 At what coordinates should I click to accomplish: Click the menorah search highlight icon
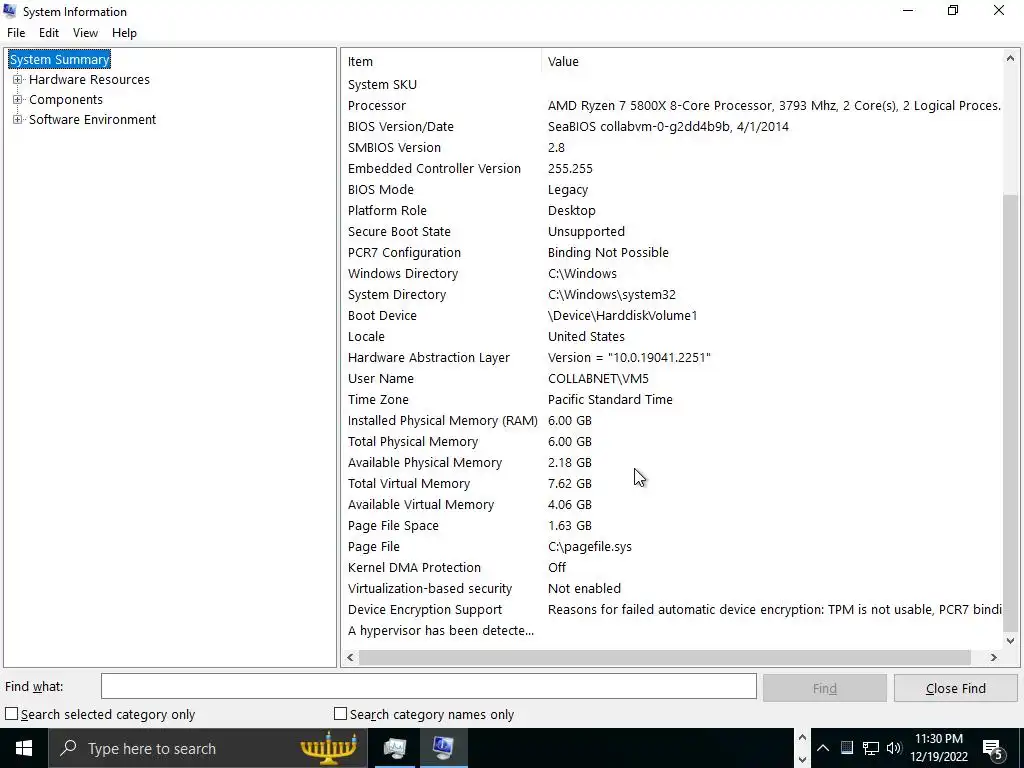(328, 748)
